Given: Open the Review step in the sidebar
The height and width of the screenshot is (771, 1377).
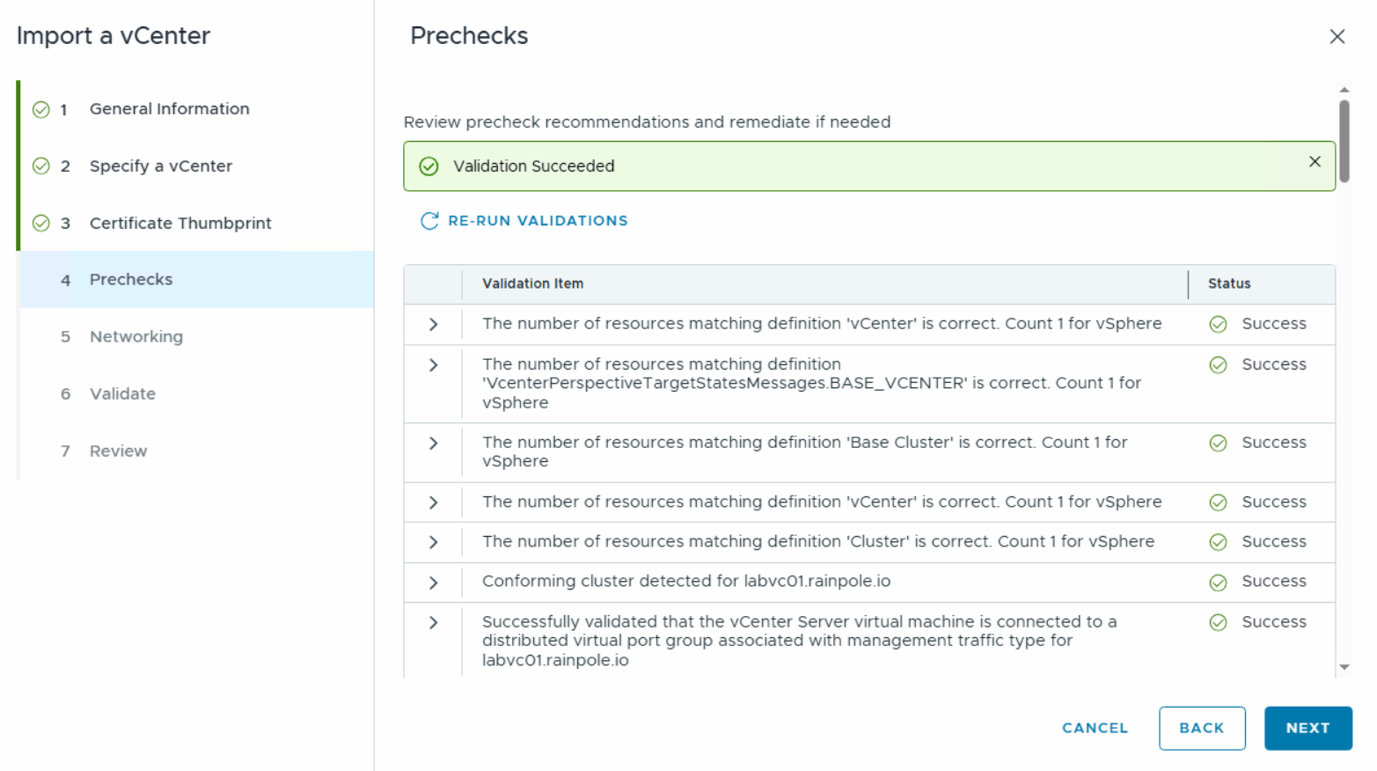Looking at the screenshot, I should (118, 451).
